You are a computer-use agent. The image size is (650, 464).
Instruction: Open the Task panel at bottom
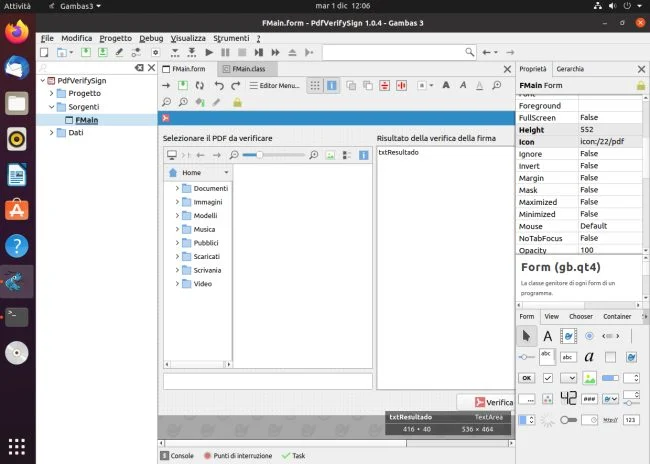click(x=293, y=456)
